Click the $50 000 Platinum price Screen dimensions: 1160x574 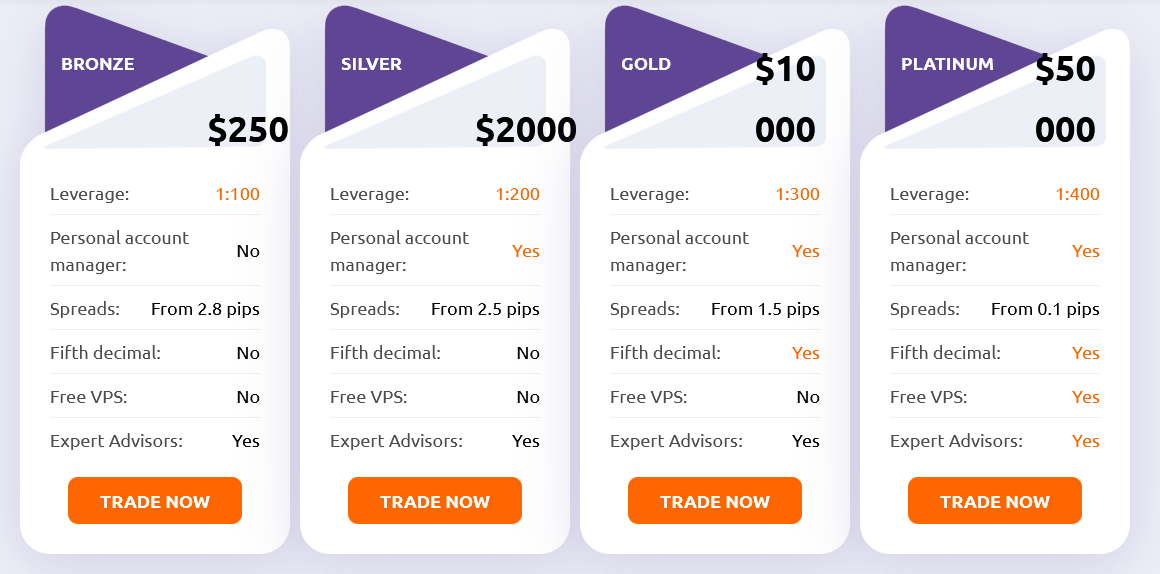pyautogui.click(x=1065, y=100)
